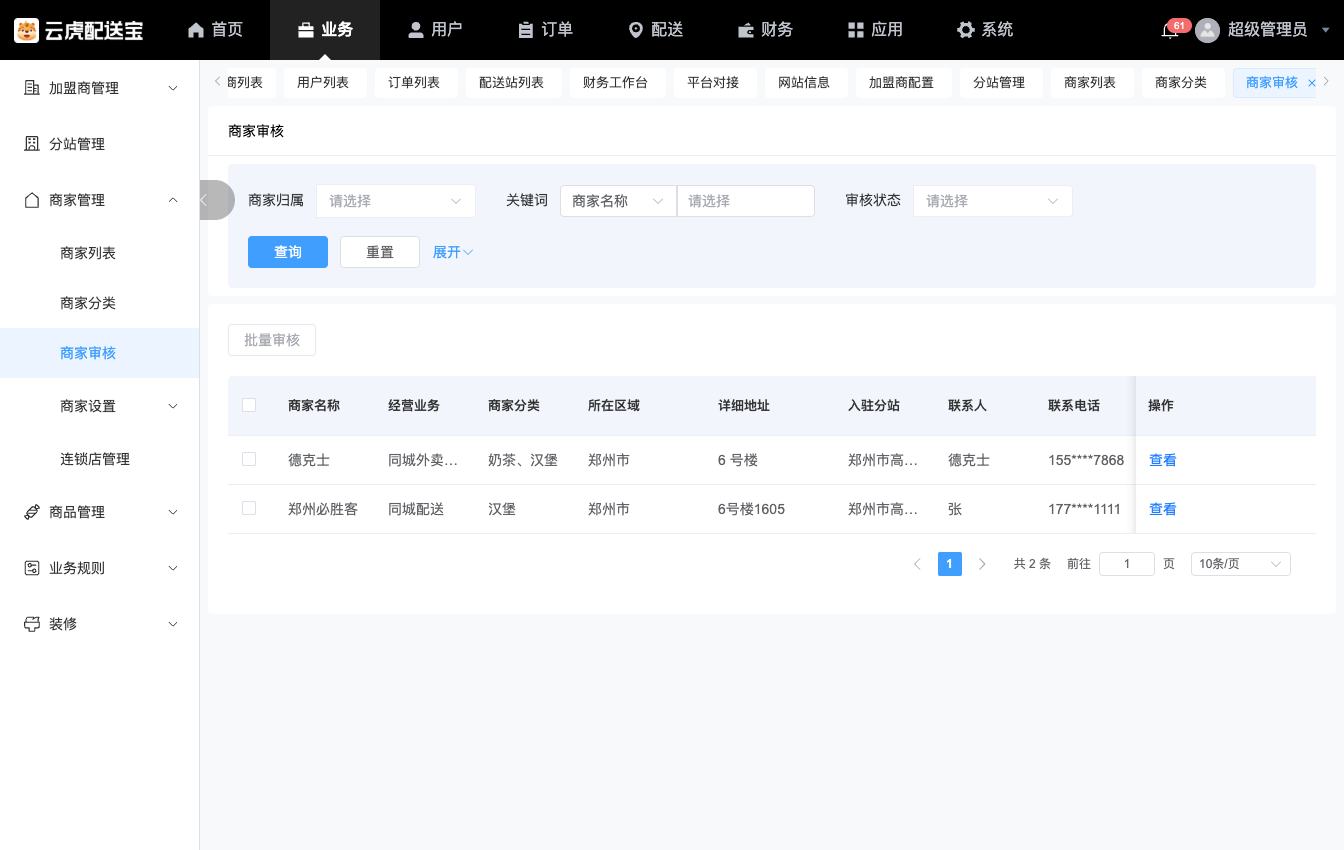1344x850 pixels.
Task: Click the page number jump input
Action: (x=1127, y=564)
